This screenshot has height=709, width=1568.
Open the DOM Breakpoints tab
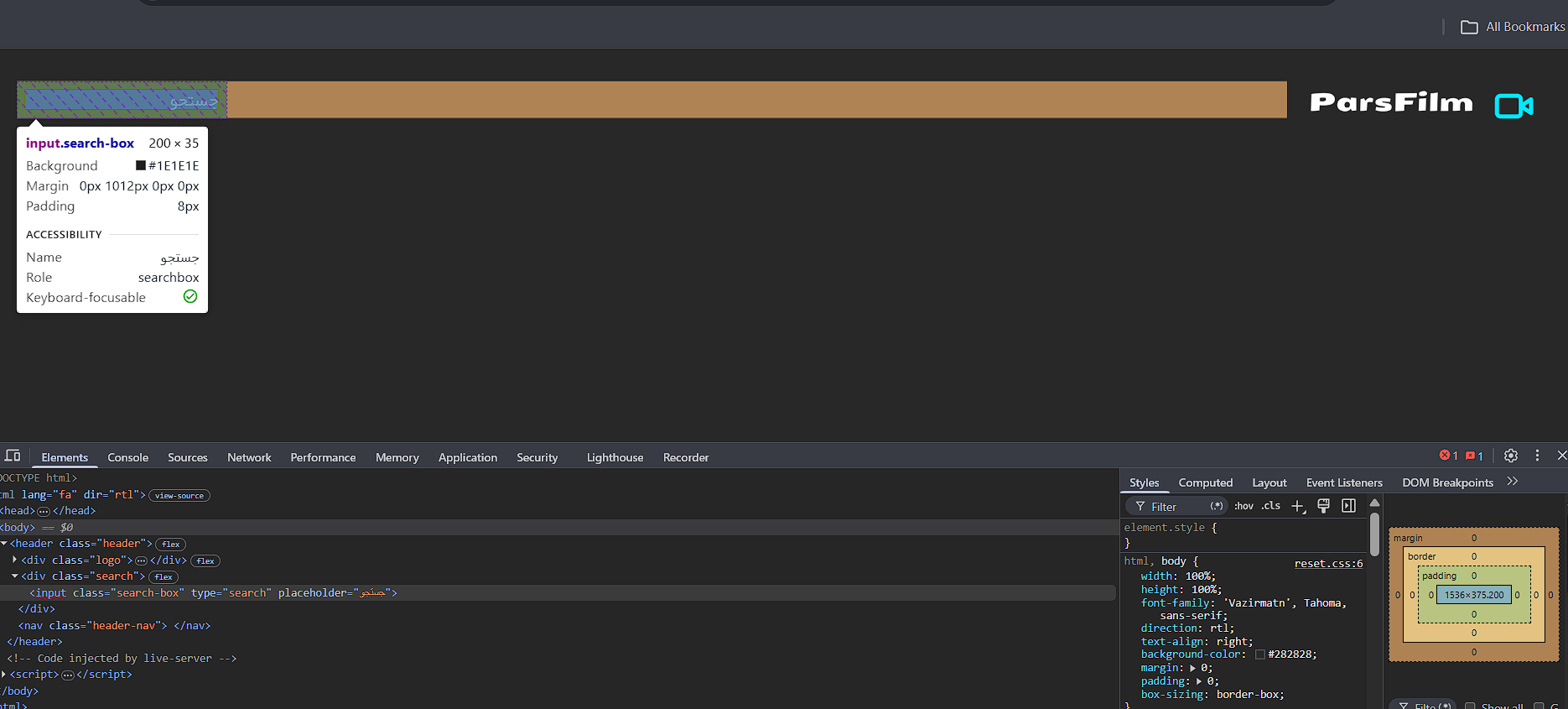pyautogui.click(x=1448, y=482)
